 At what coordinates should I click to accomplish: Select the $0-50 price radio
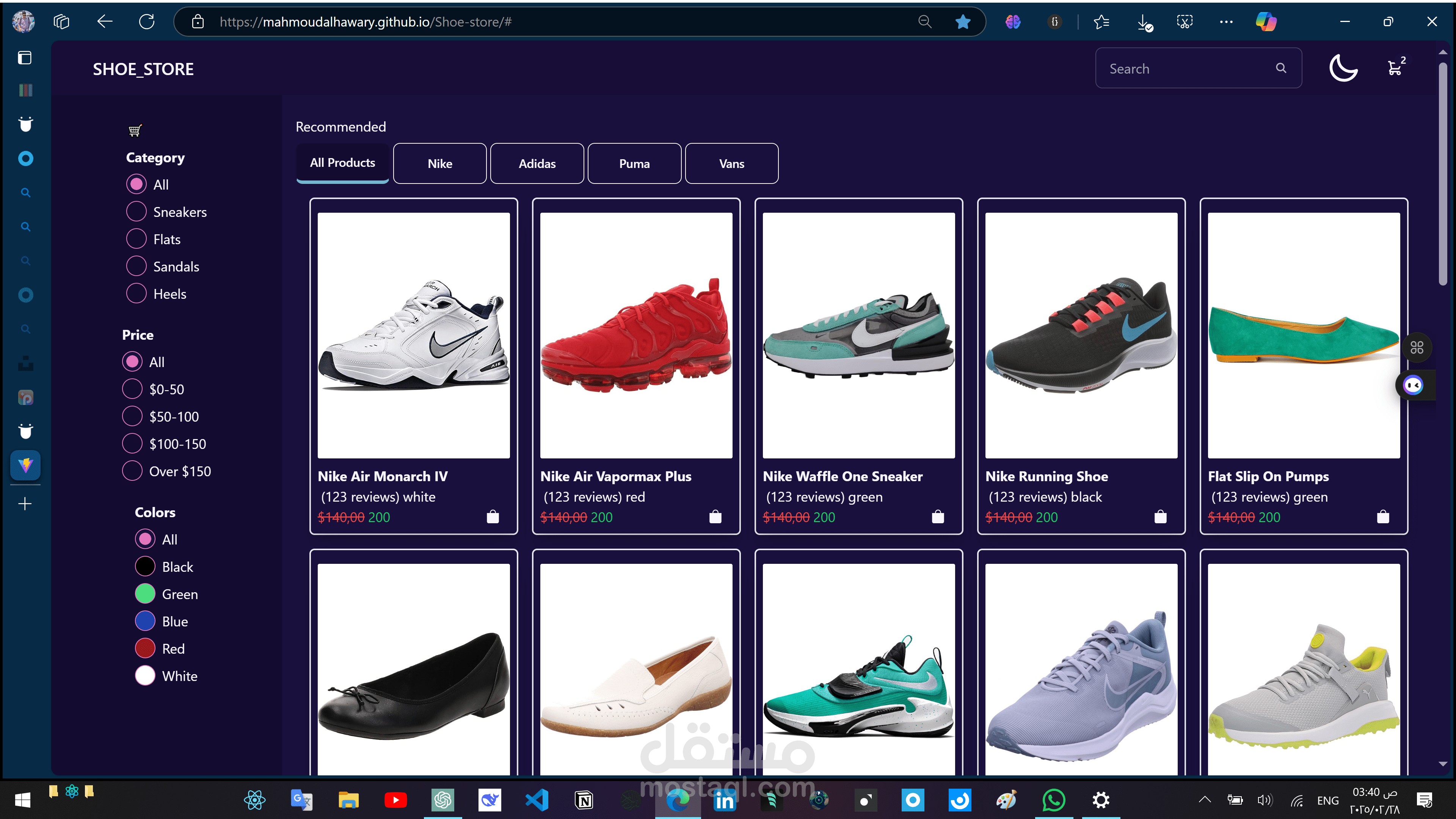132,389
